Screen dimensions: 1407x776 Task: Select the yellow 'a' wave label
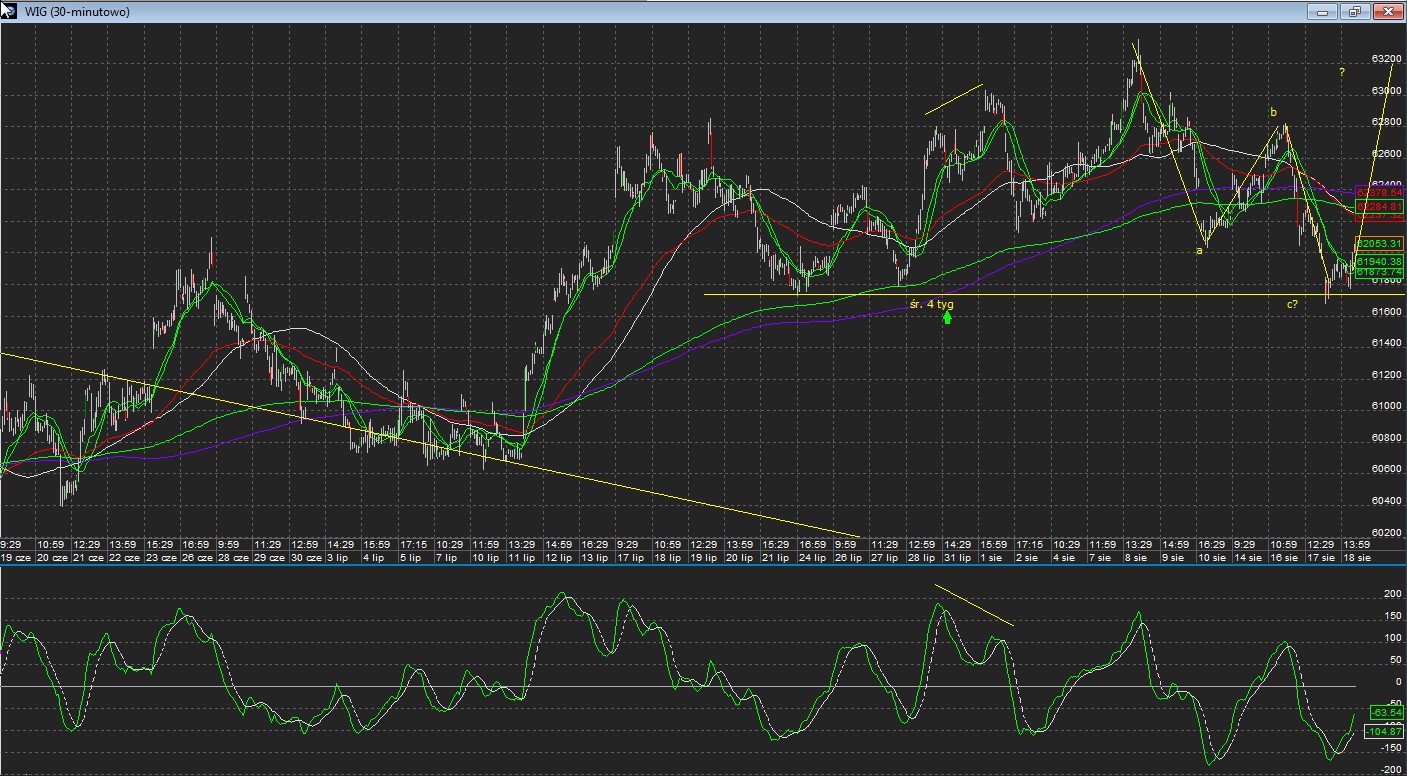tap(1199, 250)
